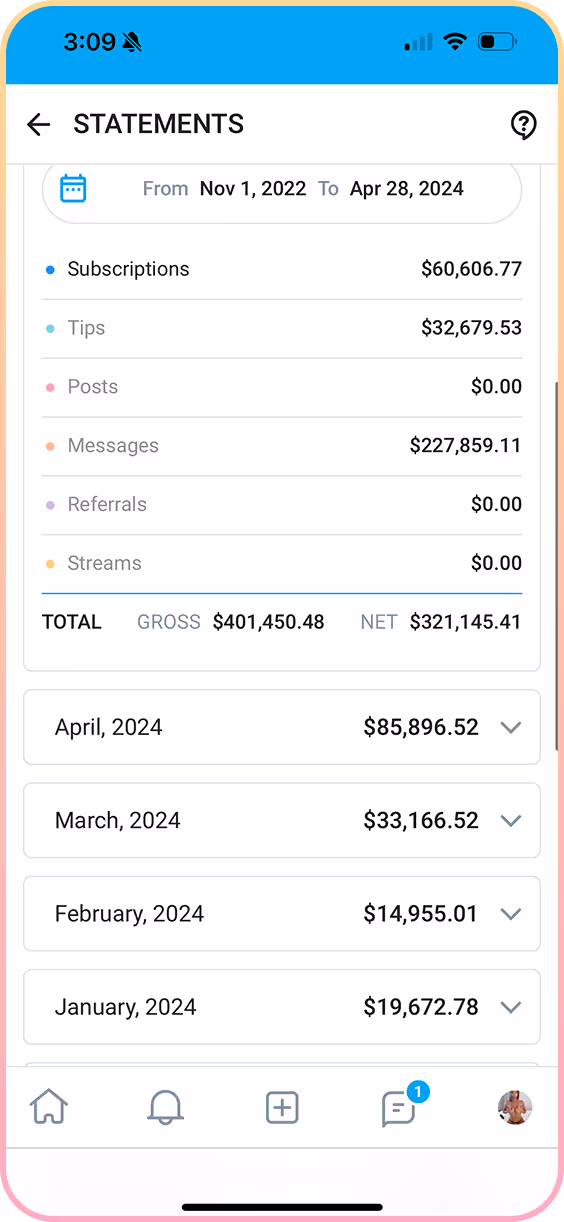Click the page scrollbar on right edge
The width and height of the screenshot is (564, 1222).
coord(557,565)
